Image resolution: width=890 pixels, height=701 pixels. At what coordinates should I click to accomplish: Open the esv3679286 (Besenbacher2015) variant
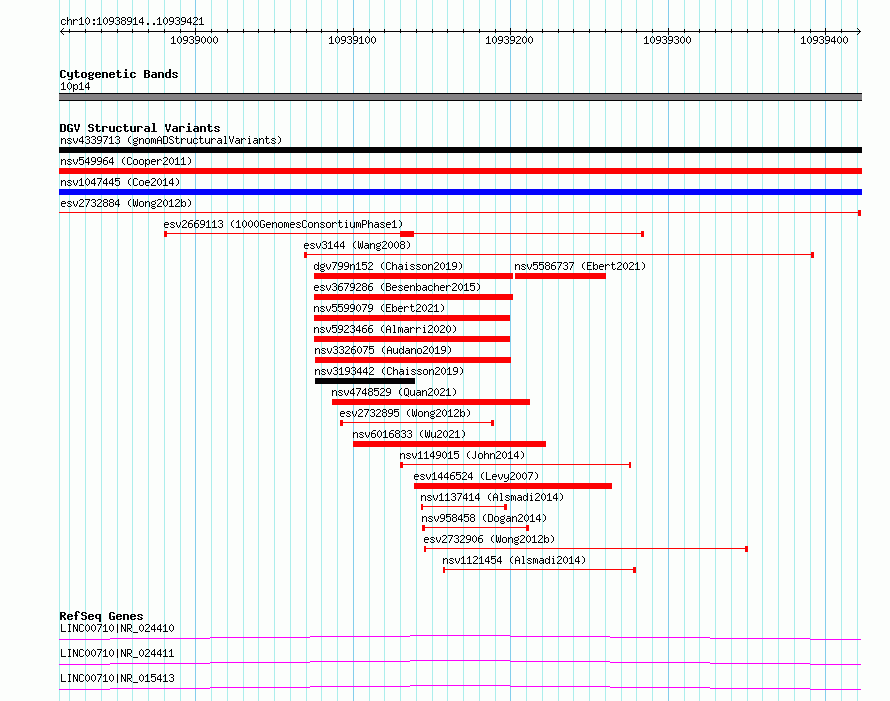click(x=397, y=287)
